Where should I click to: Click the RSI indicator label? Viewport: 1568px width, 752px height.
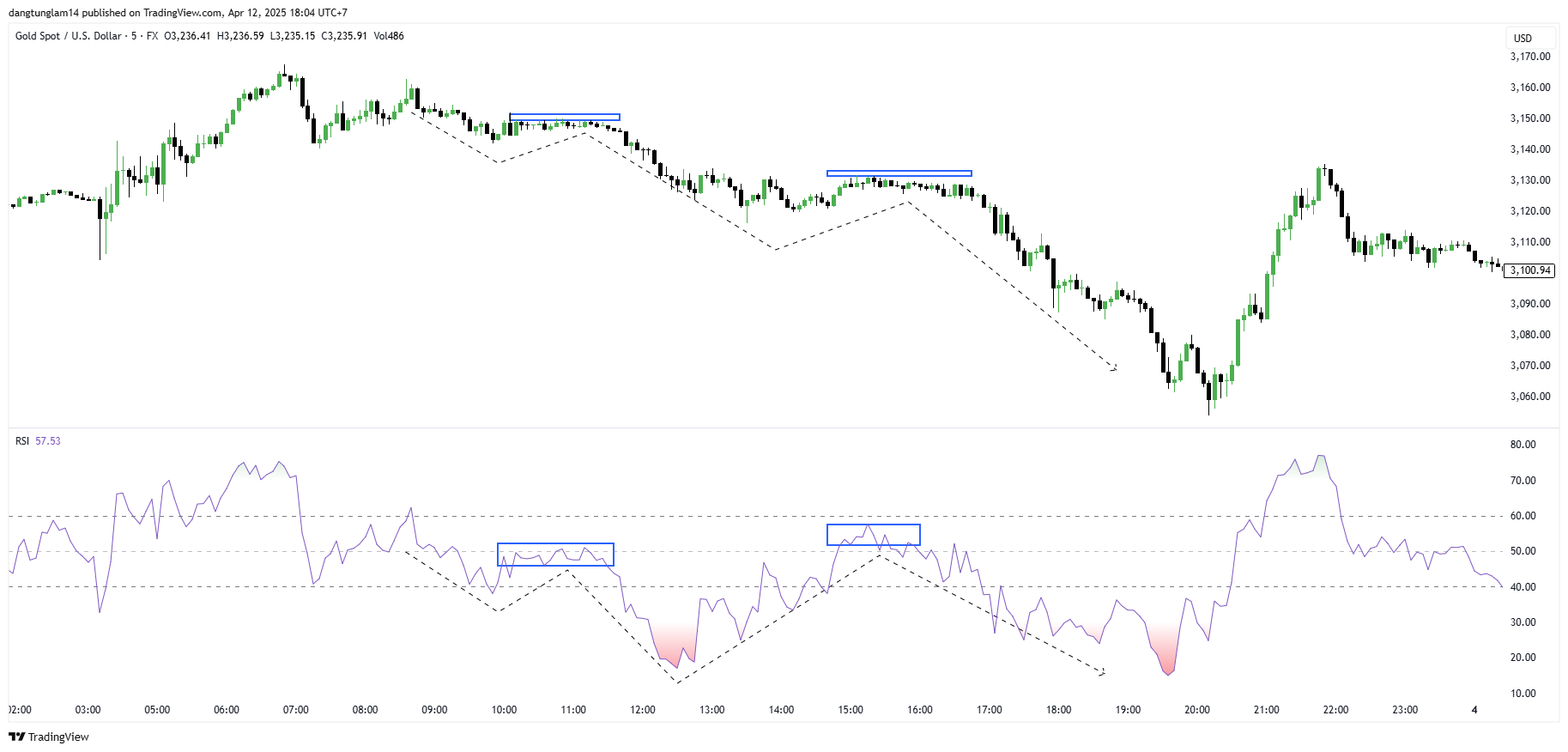pyautogui.click(x=22, y=441)
